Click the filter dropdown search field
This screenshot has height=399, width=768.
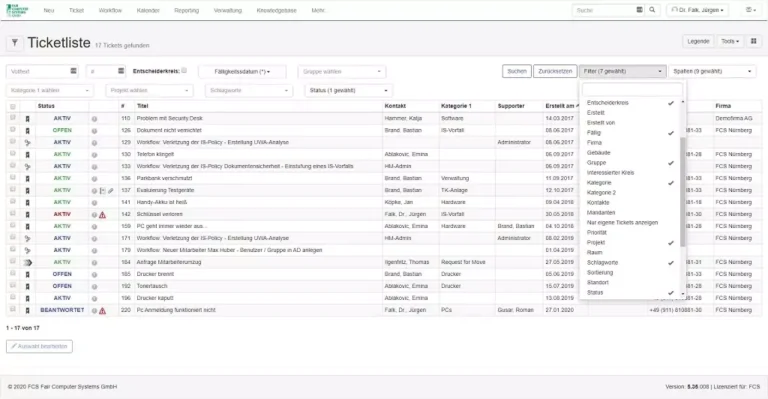coord(632,90)
